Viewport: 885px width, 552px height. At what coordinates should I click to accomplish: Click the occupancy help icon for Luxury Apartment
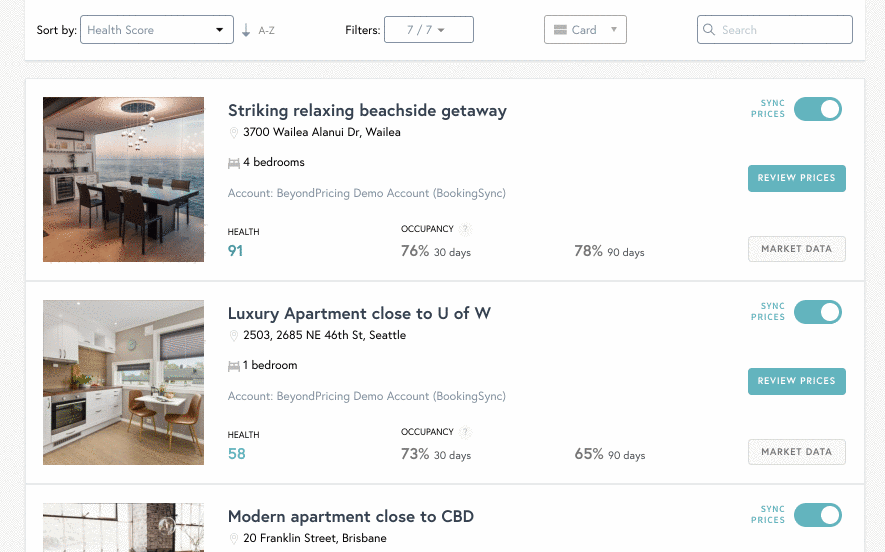pos(465,432)
